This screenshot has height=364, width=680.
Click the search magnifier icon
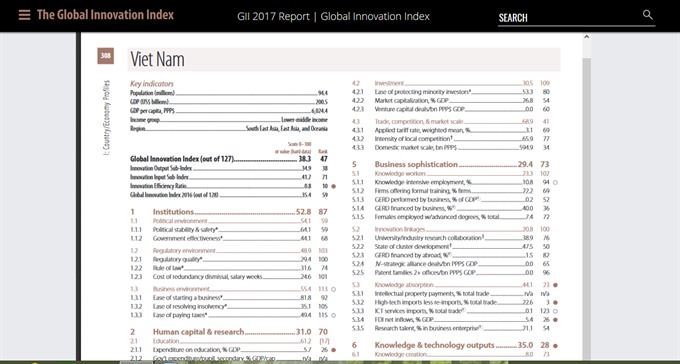pyautogui.click(x=647, y=15)
